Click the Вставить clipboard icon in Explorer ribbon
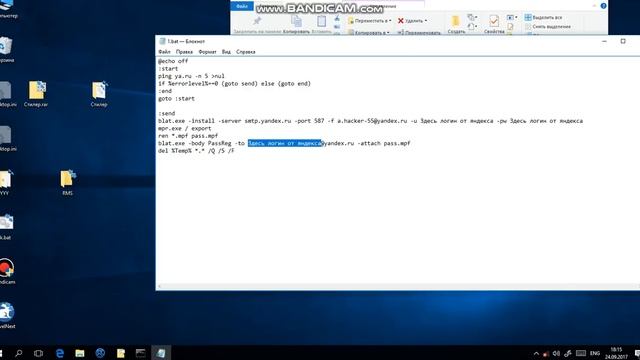This screenshot has height=360, width=640. click(x=322, y=20)
